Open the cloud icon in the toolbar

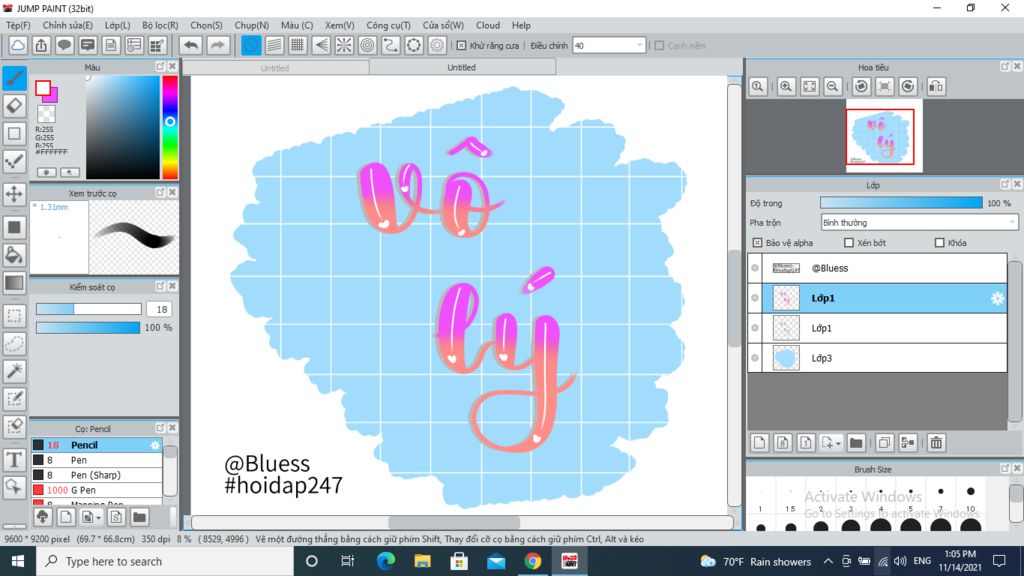click(x=18, y=45)
